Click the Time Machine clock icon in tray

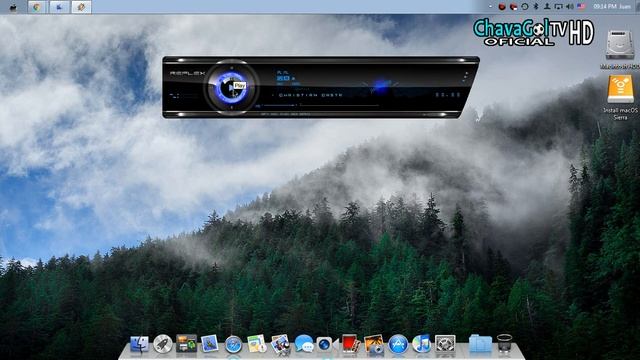[x=525, y=7]
